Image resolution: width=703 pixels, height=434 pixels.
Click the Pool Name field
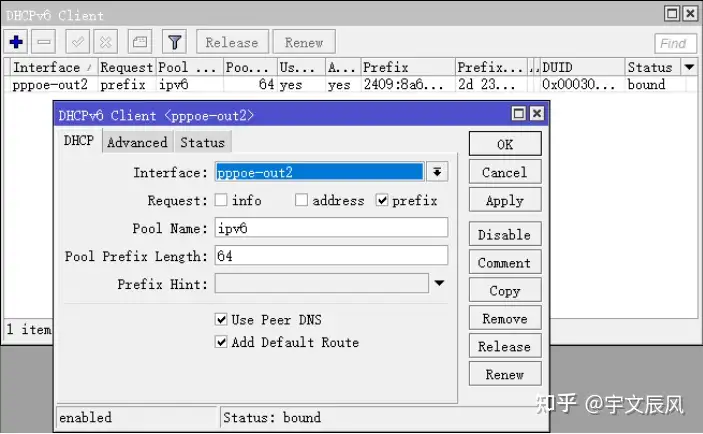pos(331,228)
